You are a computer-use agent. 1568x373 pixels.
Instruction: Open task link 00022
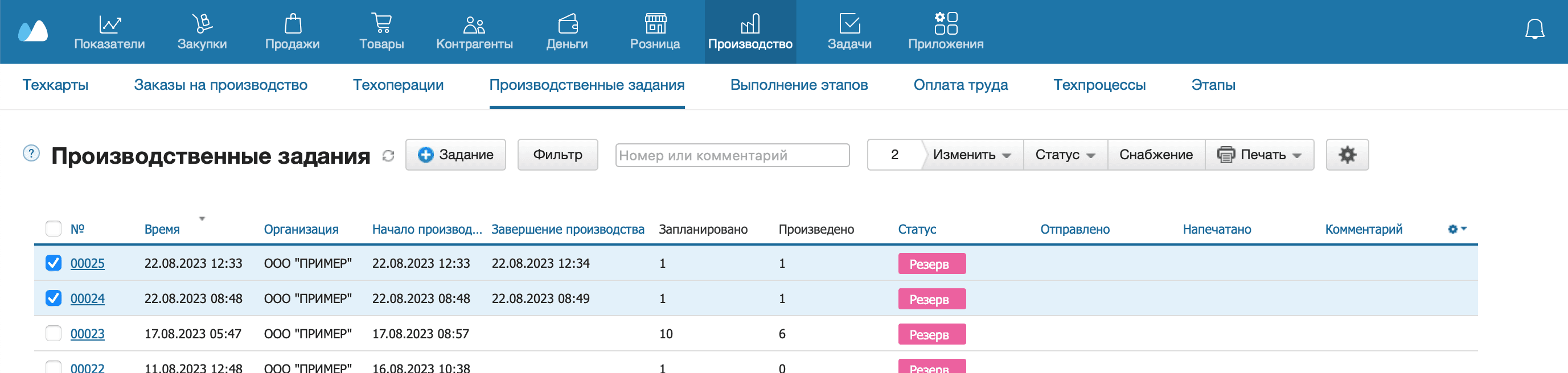pos(88,367)
